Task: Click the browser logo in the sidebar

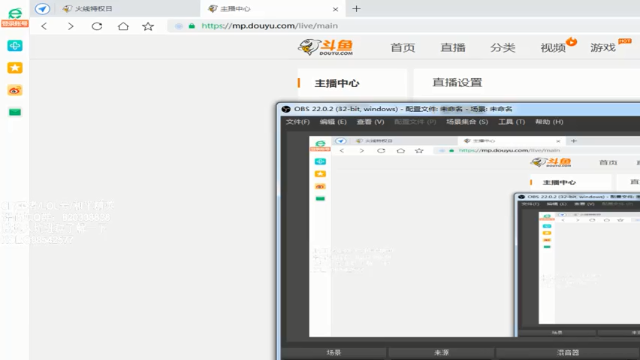Action: click(15, 13)
